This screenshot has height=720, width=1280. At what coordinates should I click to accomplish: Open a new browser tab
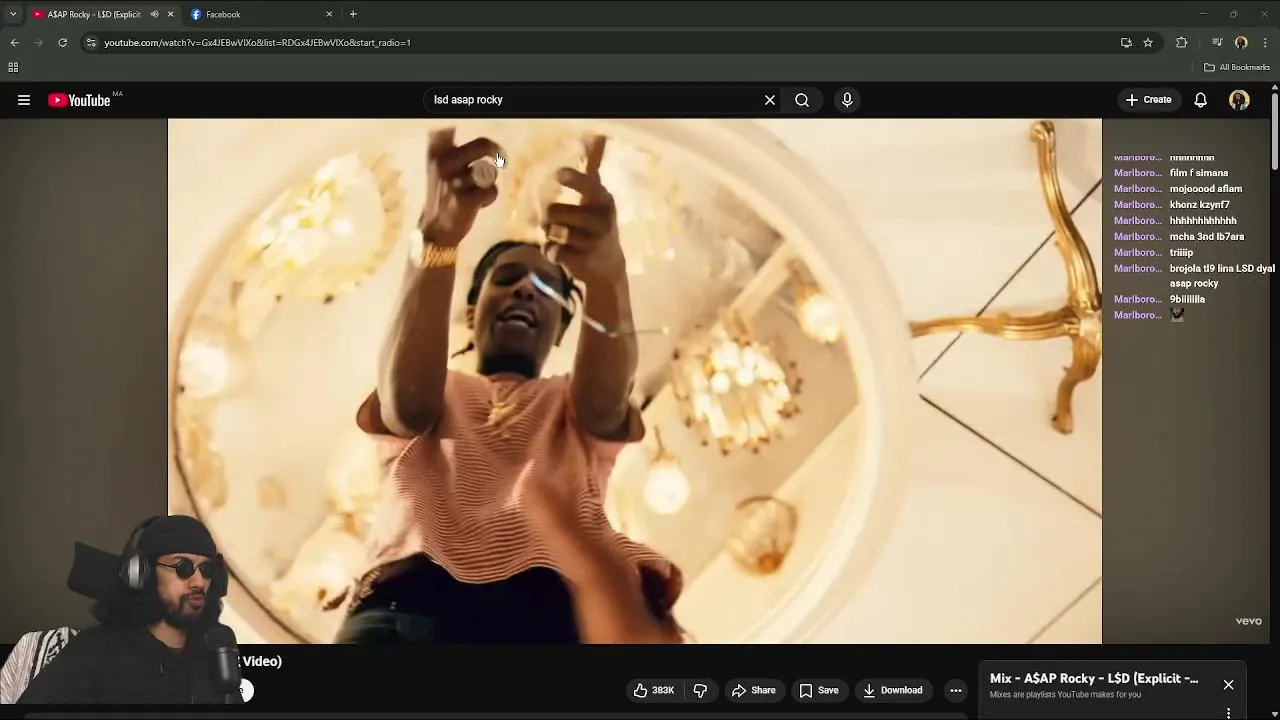(x=353, y=14)
